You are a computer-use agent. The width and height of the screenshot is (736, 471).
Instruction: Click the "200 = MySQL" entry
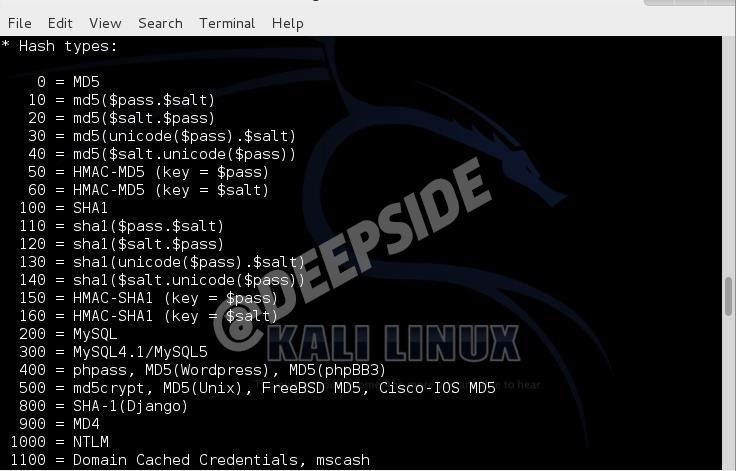click(x=68, y=334)
